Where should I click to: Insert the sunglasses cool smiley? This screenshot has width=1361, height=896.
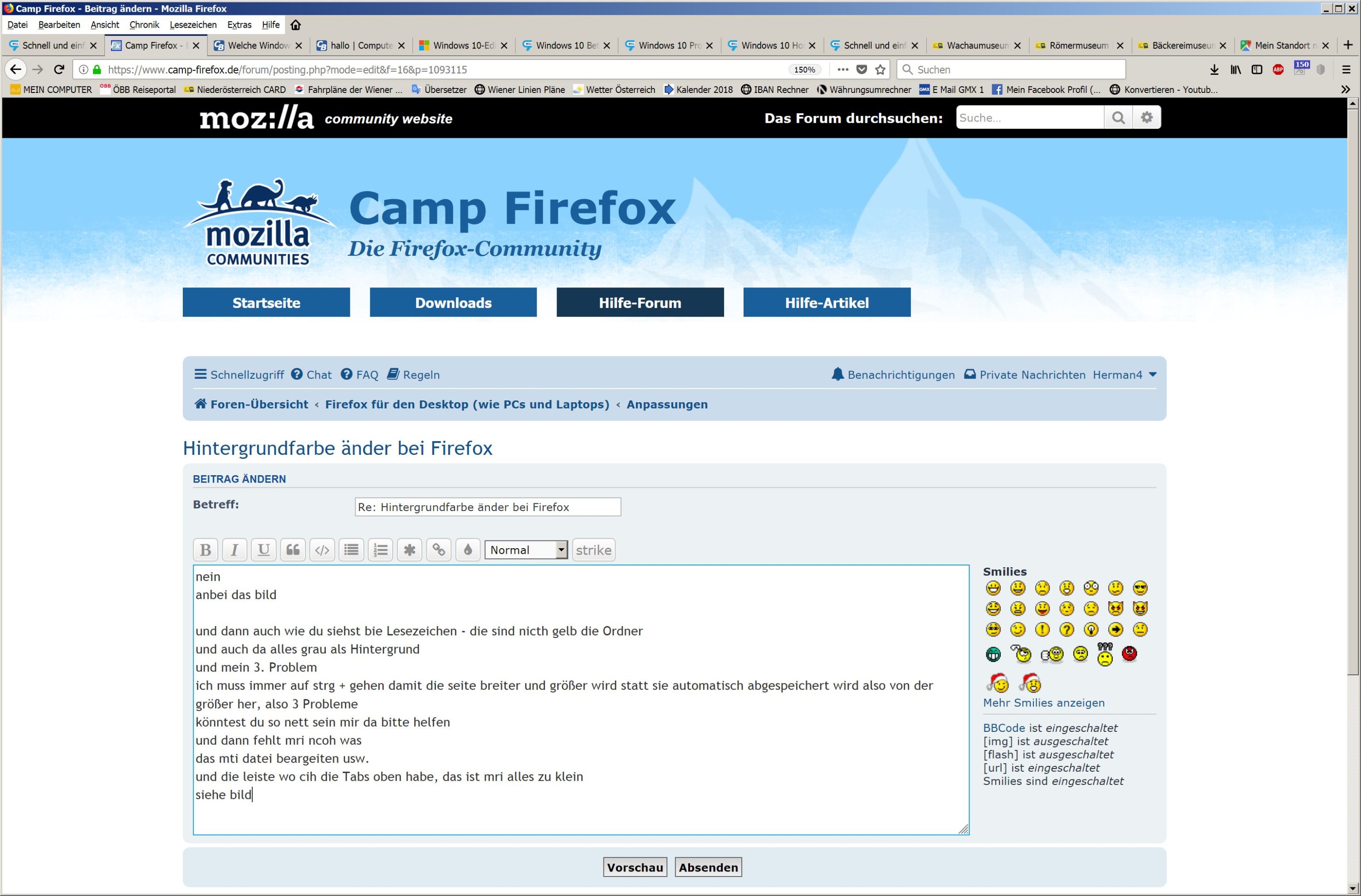click(x=1140, y=588)
